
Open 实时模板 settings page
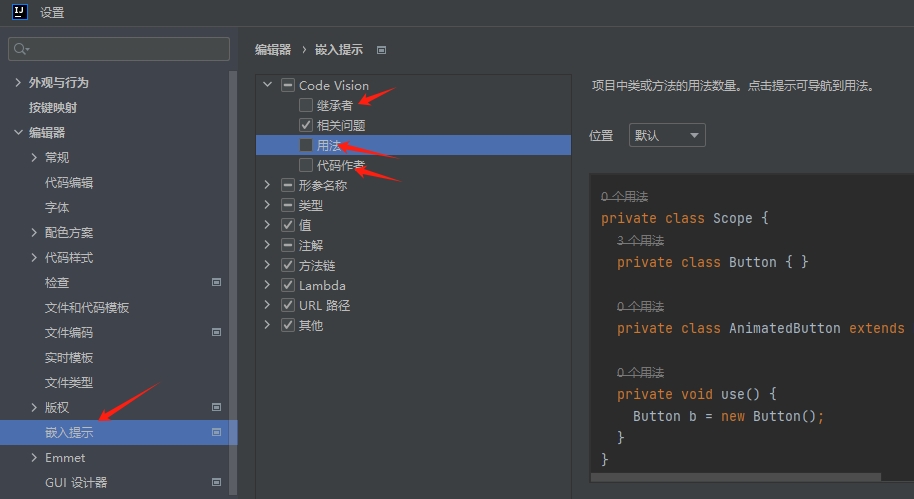click(x=69, y=358)
